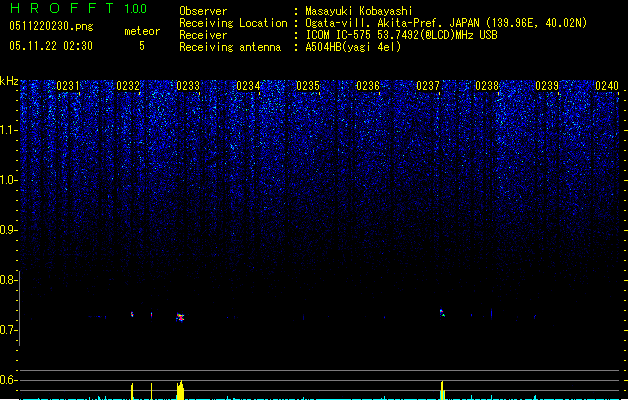Click the 0239 time marker
629x400 pixels.
point(547,86)
